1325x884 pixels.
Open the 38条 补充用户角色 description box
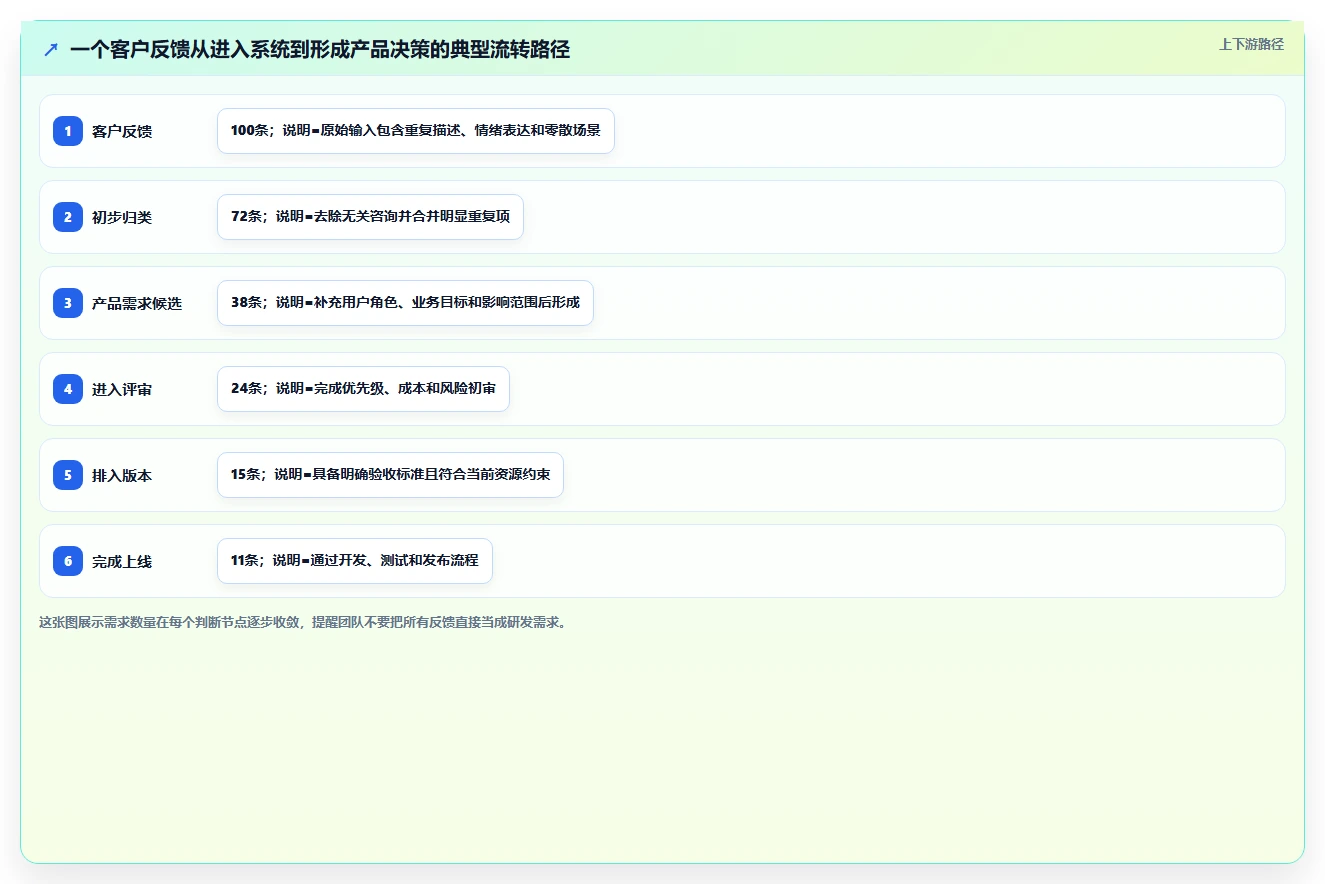[x=405, y=303]
